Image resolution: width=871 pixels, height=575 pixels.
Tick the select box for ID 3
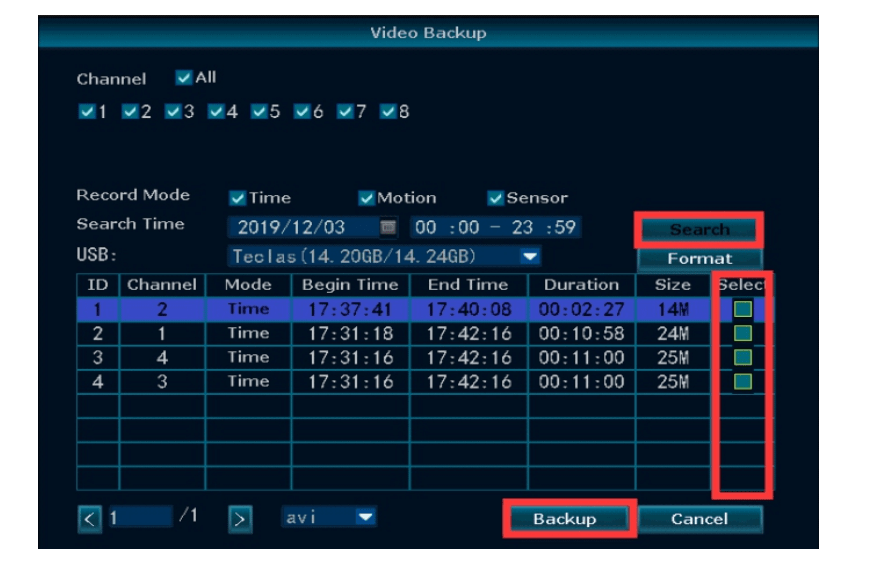743,357
